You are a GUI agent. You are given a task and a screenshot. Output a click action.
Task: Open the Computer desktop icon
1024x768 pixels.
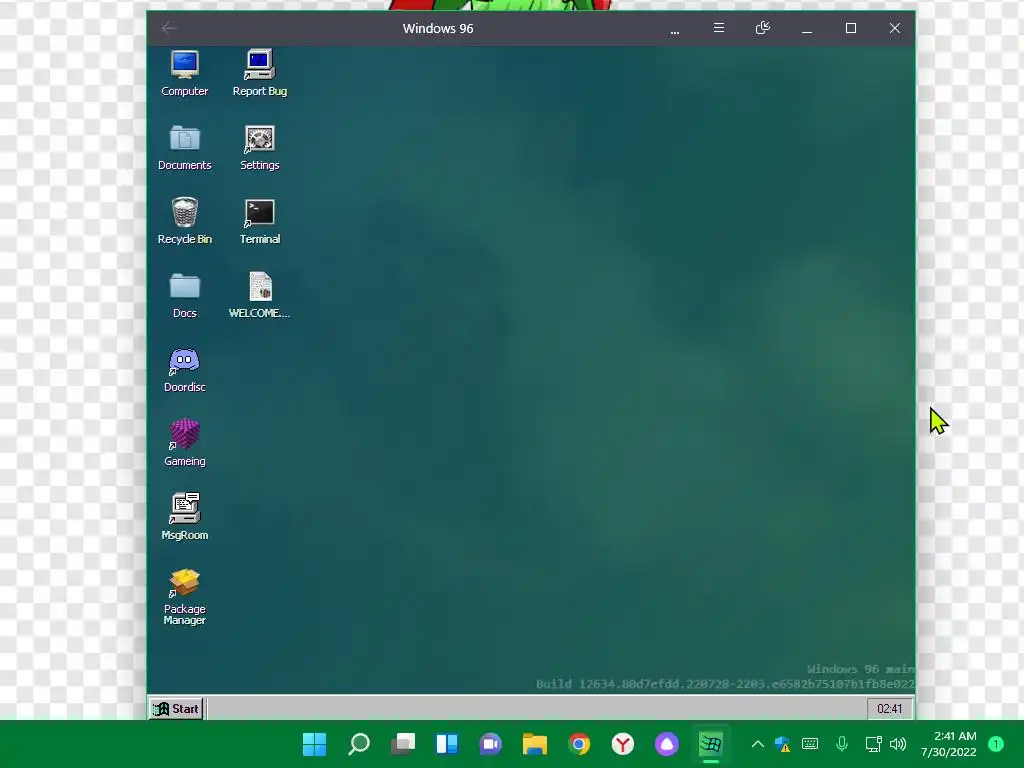(x=185, y=73)
